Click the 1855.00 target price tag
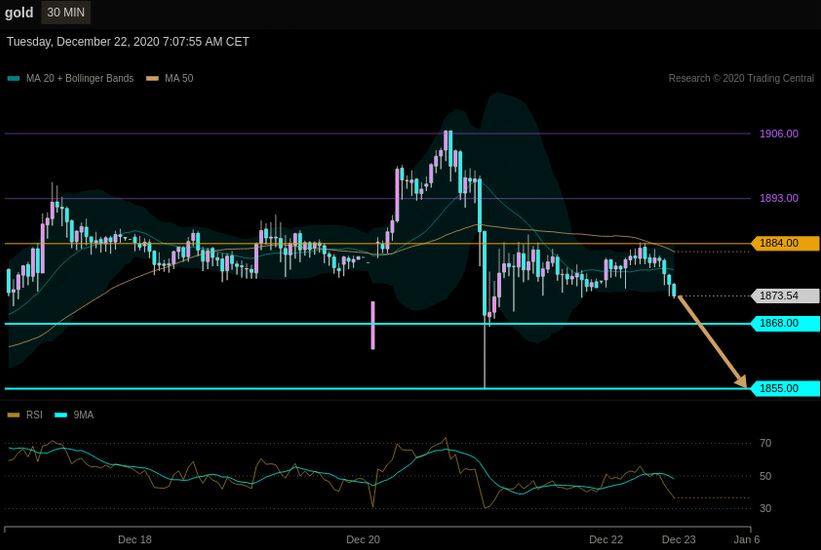821x550 pixels. [x=785, y=388]
